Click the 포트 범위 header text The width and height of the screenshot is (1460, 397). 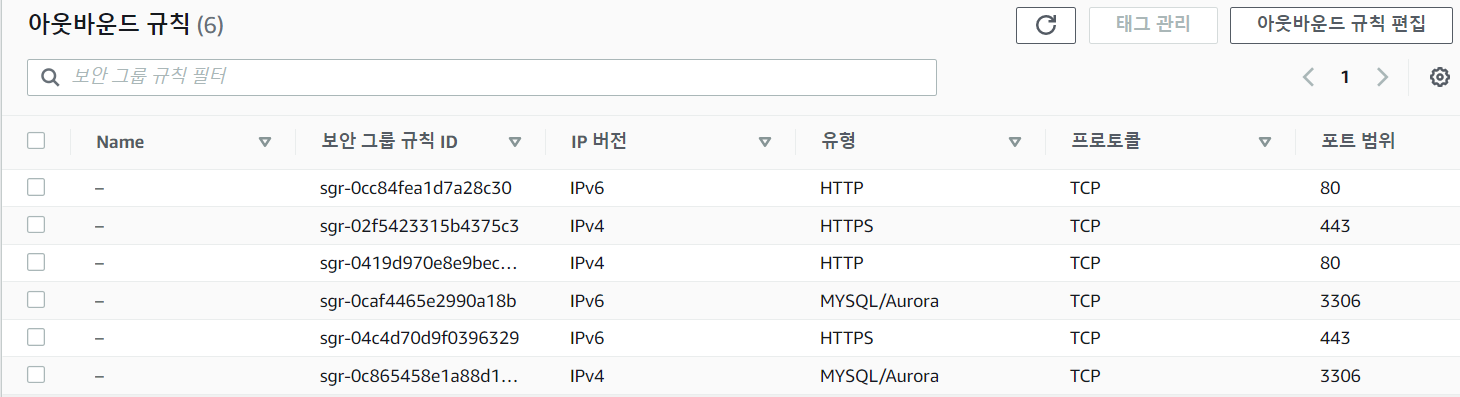pyautogui.click(x=1357, y=142)
